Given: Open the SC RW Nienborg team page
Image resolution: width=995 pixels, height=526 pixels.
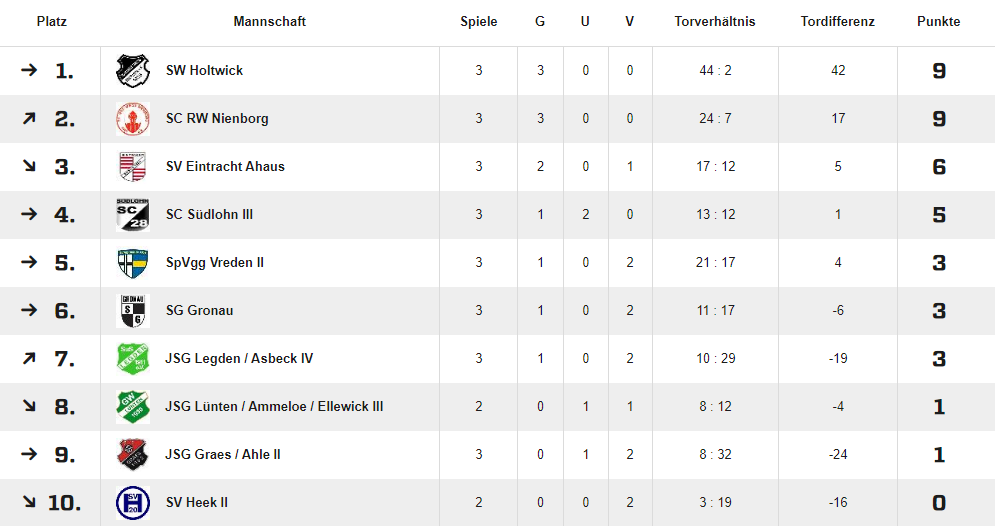Looking at the screenshot, I should coord(217,119).
